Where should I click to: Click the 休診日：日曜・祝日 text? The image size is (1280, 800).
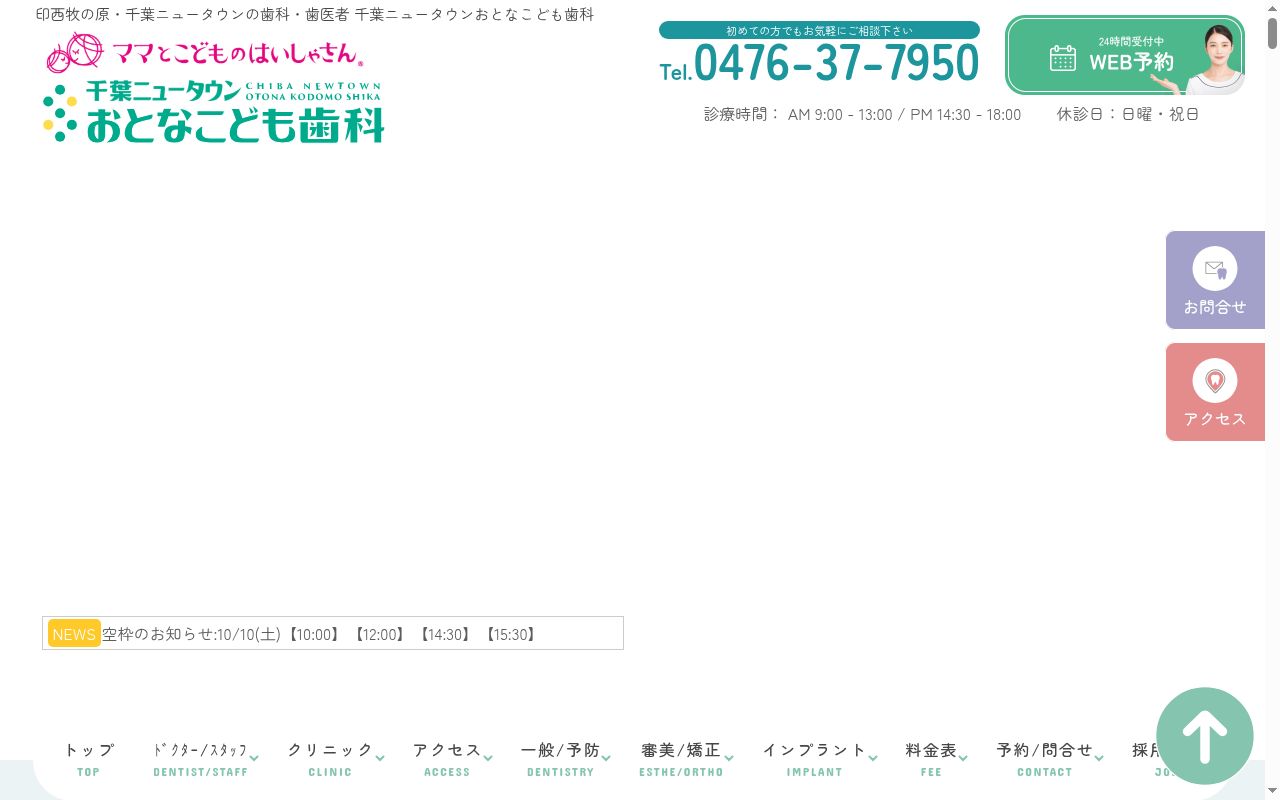(1128, 114)
